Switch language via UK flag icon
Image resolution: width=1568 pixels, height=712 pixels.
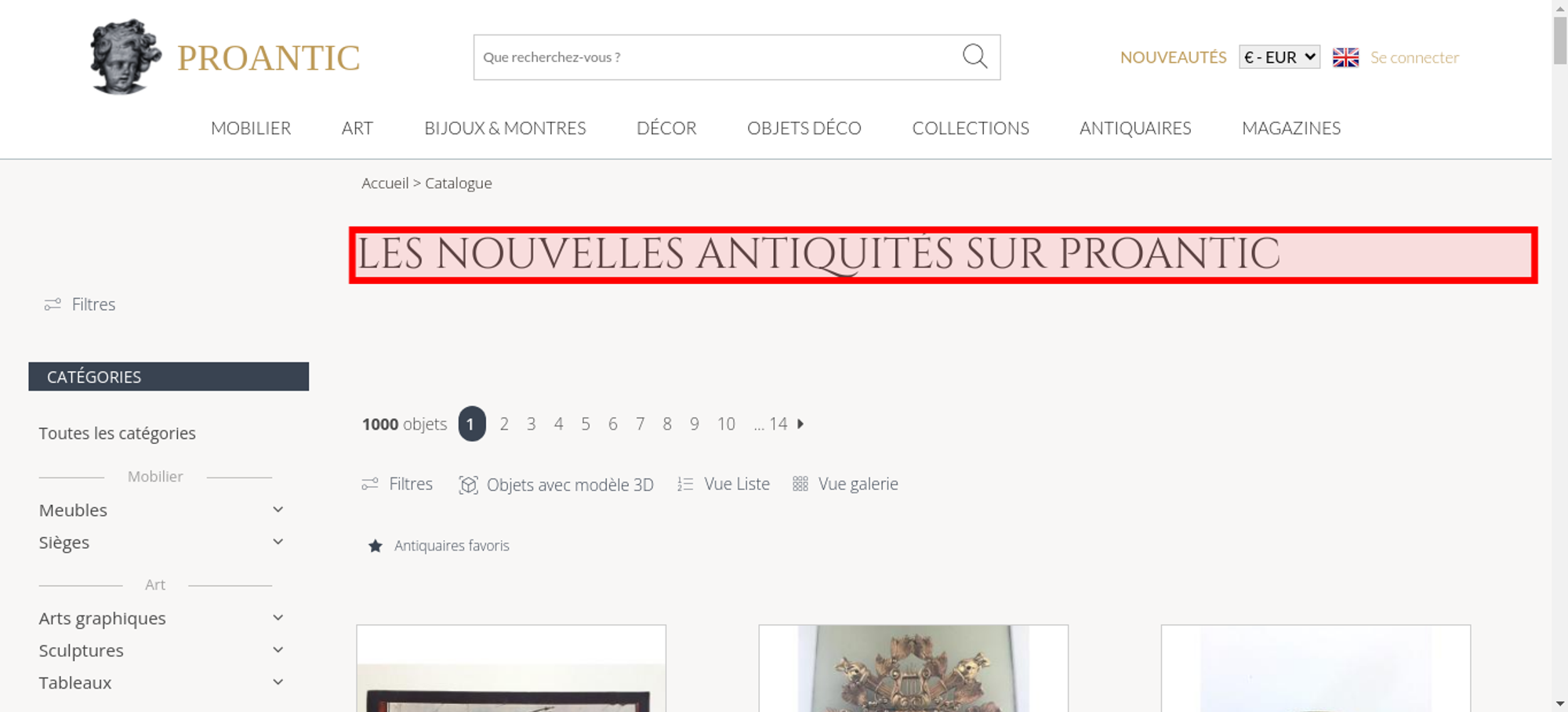click(x=1345, y=57)
